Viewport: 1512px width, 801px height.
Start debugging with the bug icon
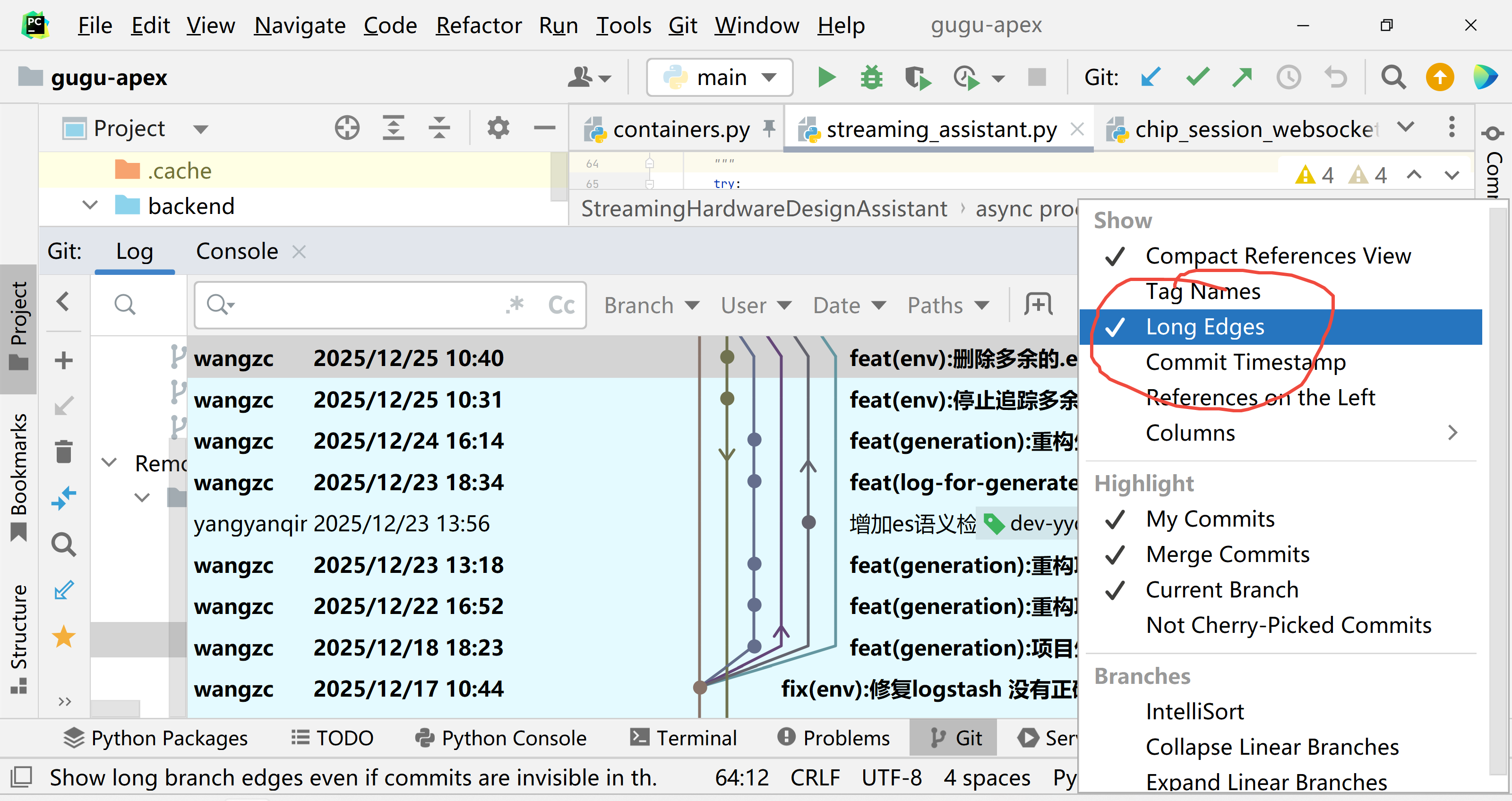(871, 77)
